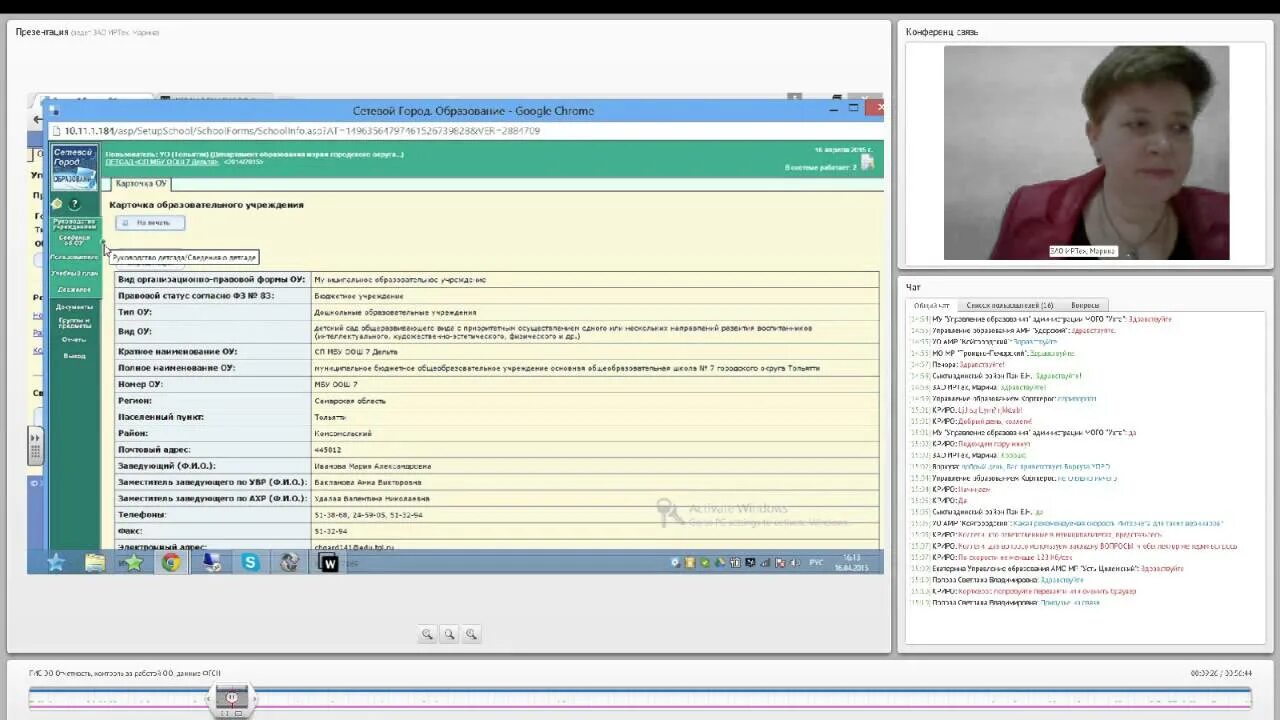1280x720 pixels.
Task: Click the РУС language indicator in tray
Action: coord(816,563)
